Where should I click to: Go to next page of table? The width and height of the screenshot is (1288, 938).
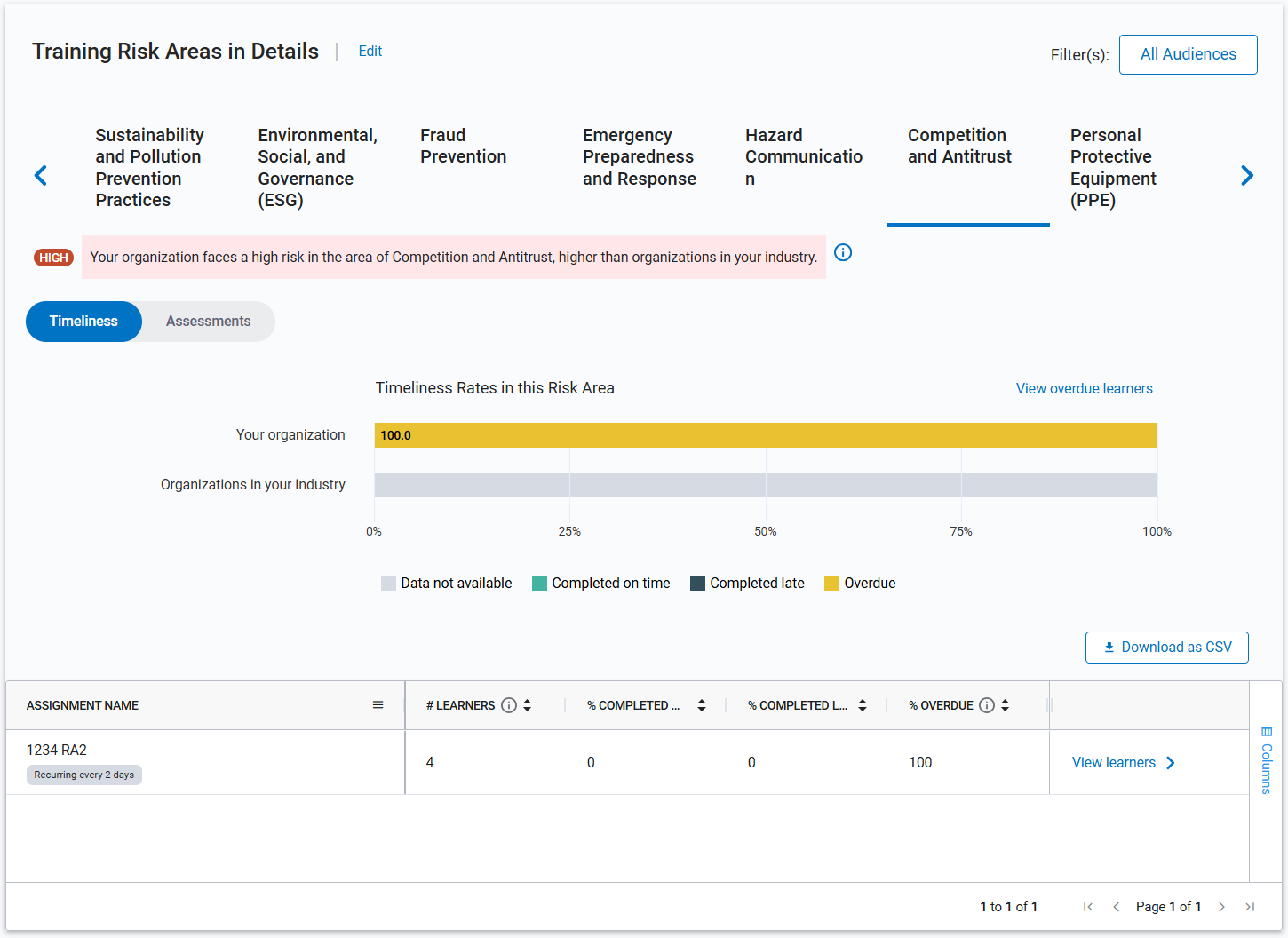[x=1221, y=907]
